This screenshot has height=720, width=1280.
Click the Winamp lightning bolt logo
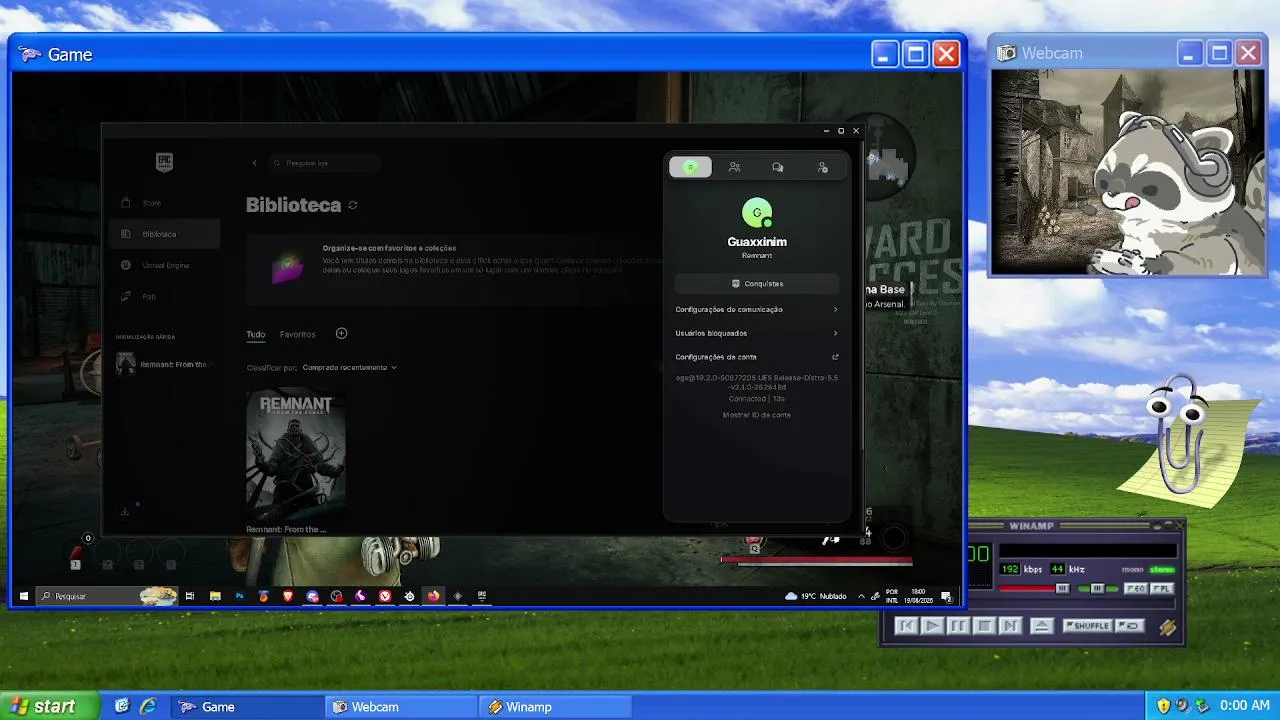(x=1167, y=627)
